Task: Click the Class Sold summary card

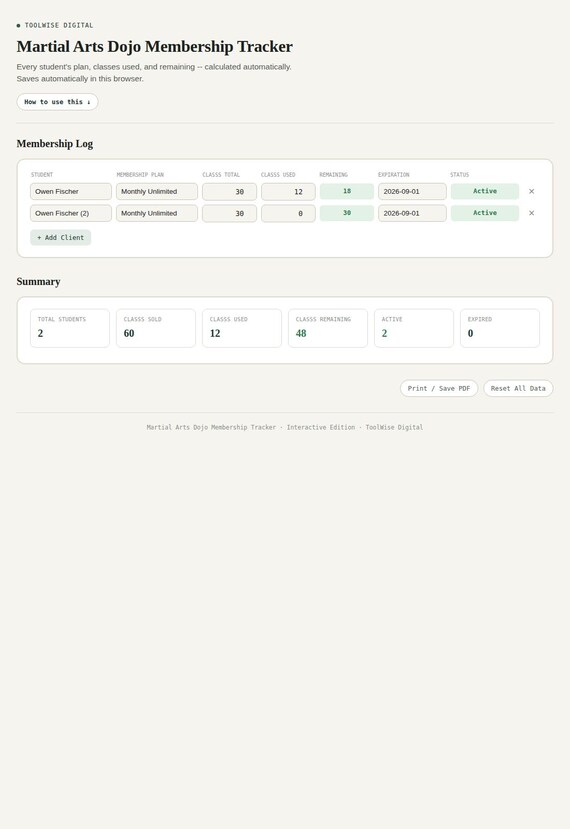Action: point(156,328)
